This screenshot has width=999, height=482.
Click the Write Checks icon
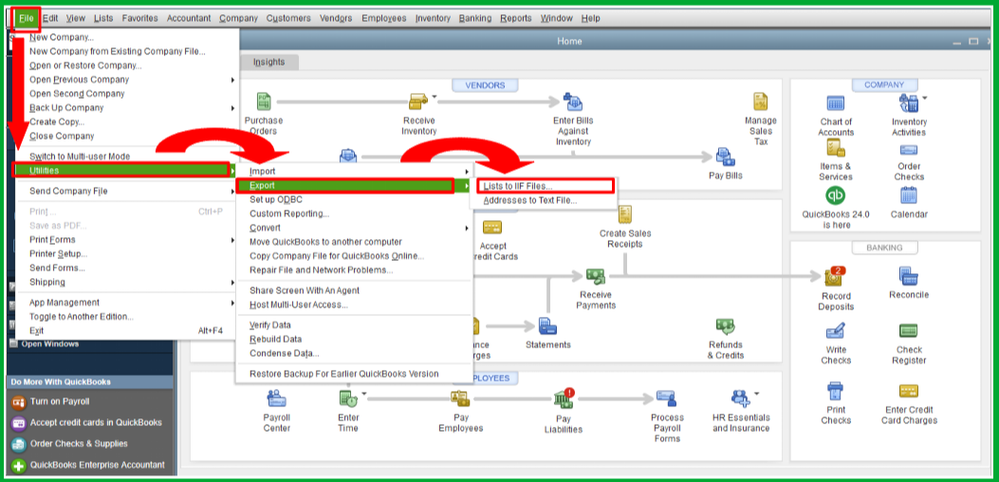pos(835,331)
